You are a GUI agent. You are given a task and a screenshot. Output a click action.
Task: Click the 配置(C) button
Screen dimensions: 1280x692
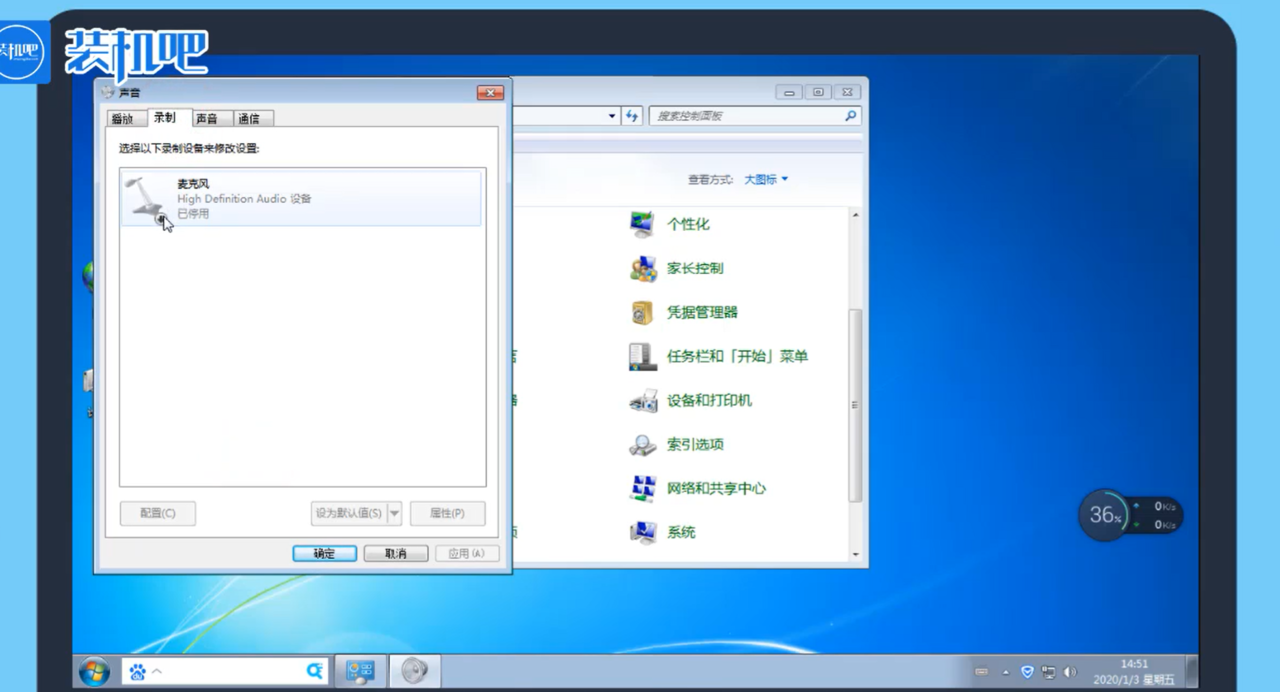[158, 514]
